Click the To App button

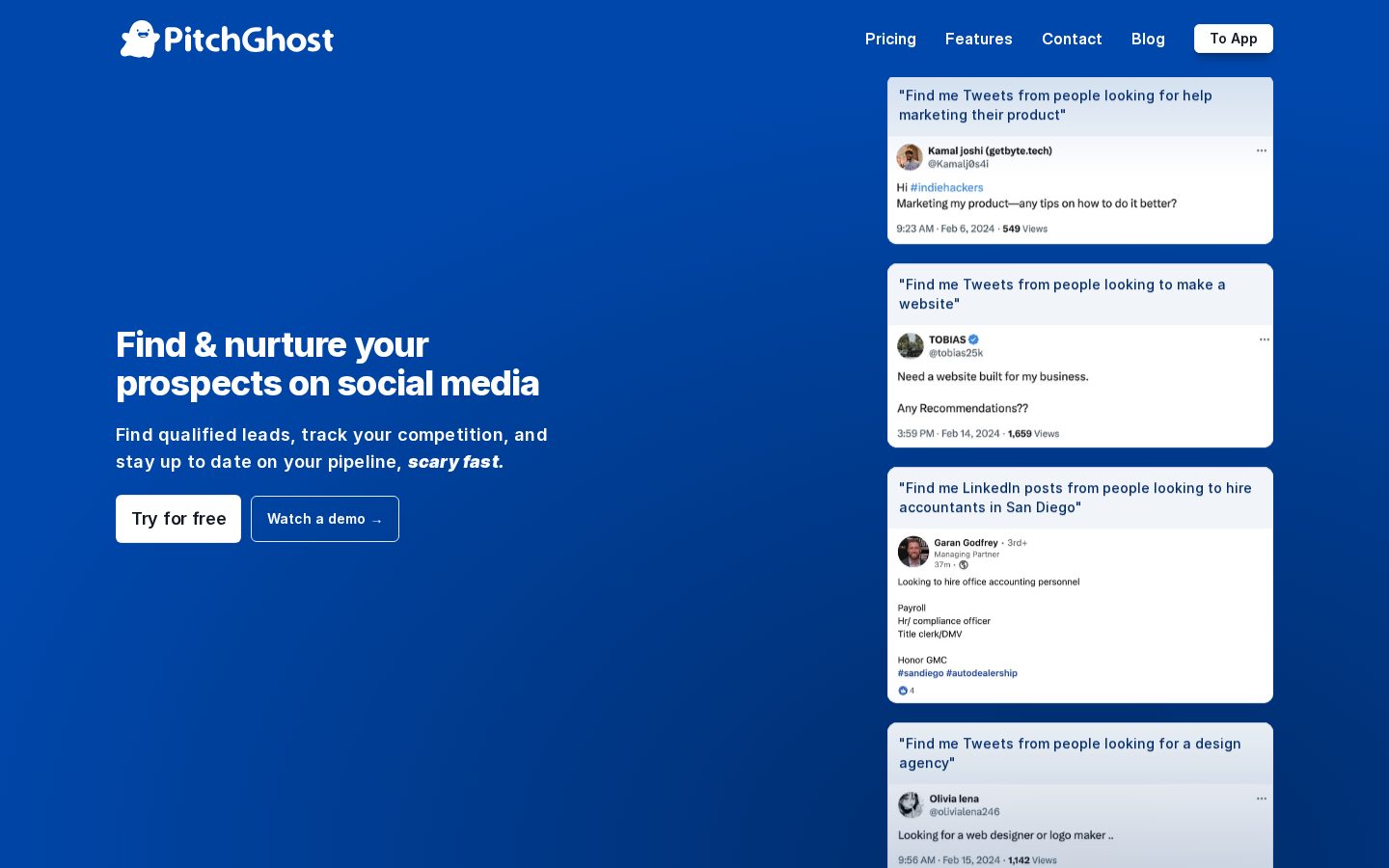point(1234,39)
